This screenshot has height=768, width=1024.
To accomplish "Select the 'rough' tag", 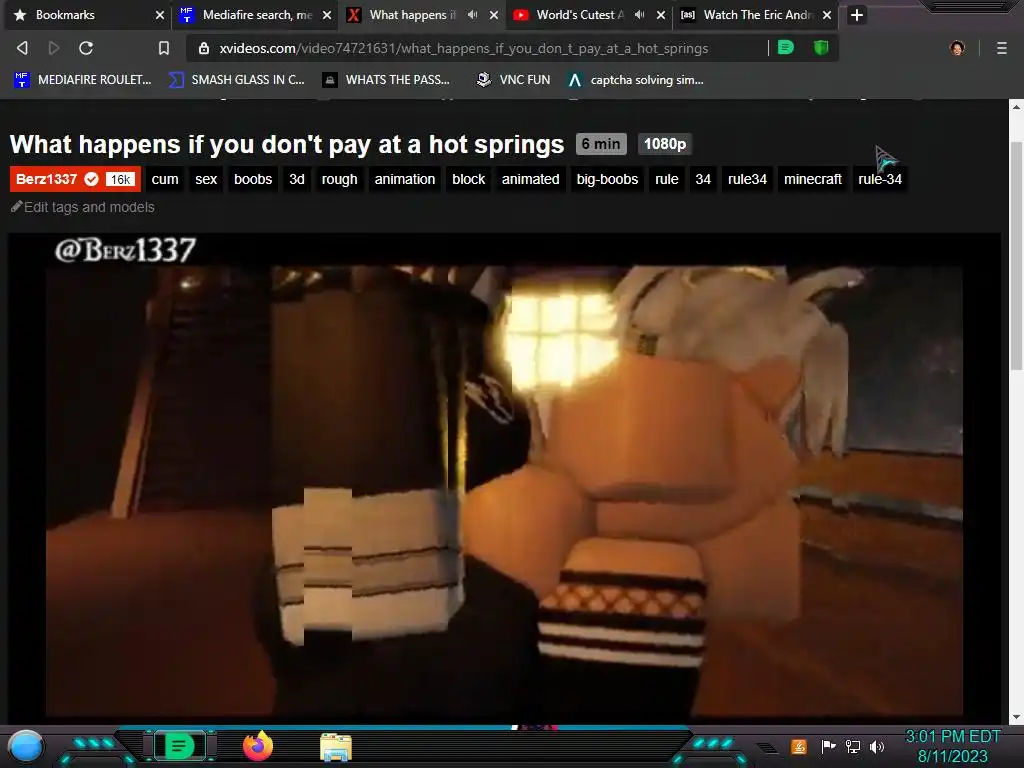I will (x=339, y=179).
